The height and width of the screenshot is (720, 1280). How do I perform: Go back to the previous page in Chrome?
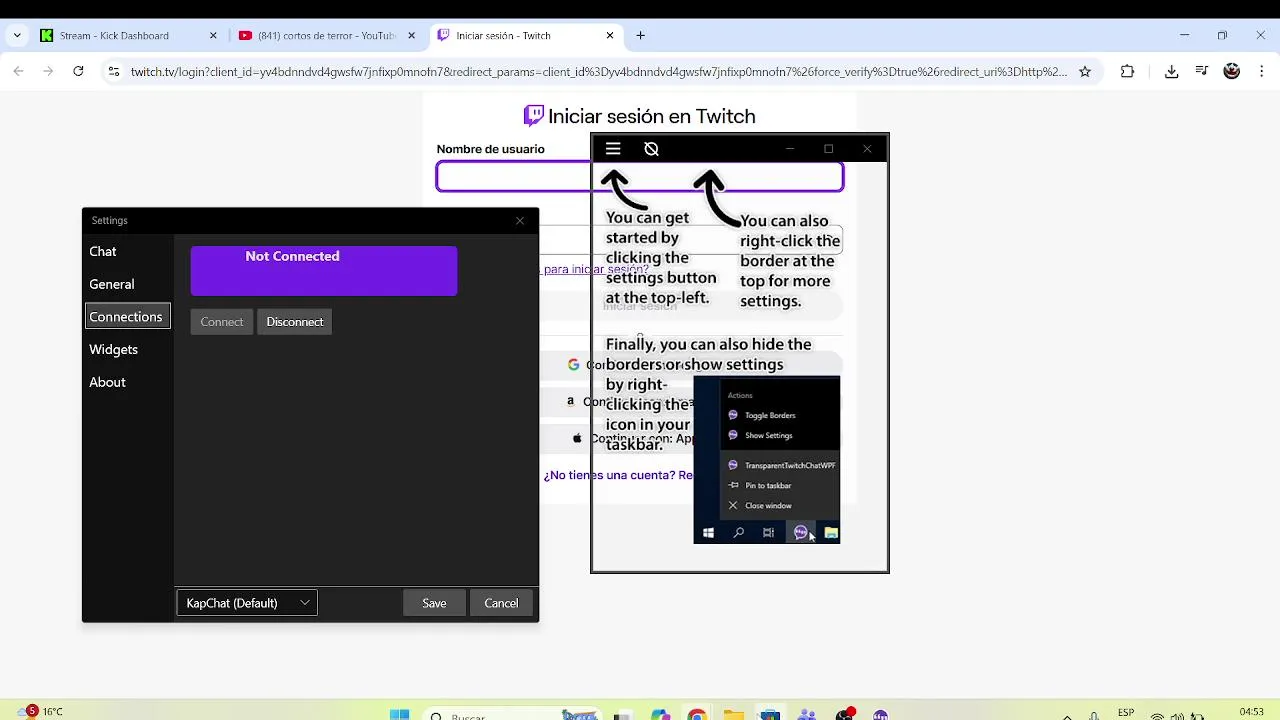pos(18,72)
